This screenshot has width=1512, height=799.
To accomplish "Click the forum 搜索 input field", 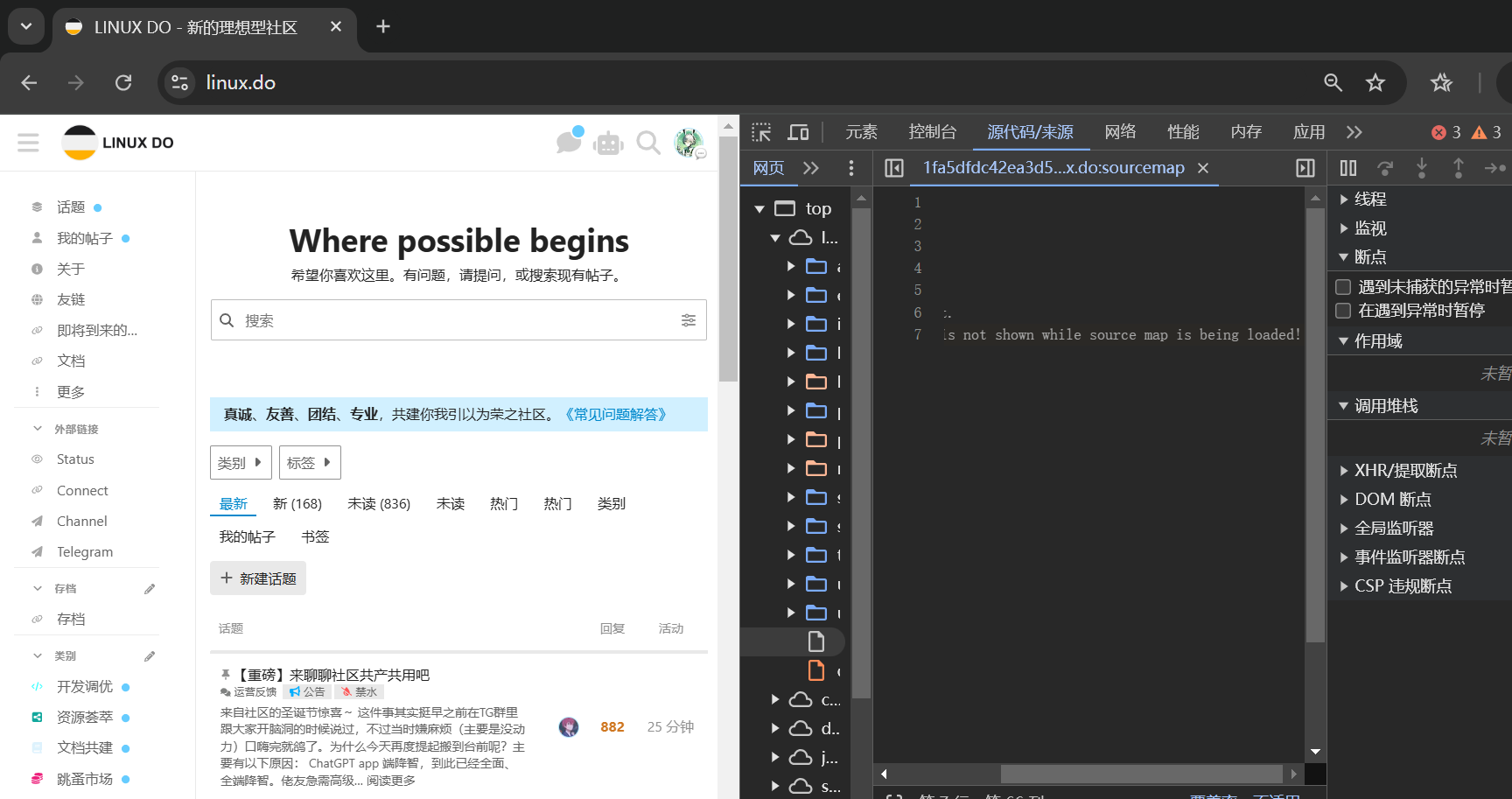I will click(x=458, y=320).
